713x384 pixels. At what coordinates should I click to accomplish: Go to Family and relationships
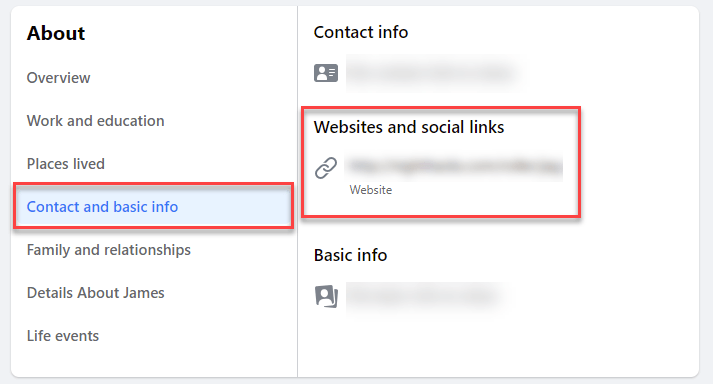click(x=109, y=250)
